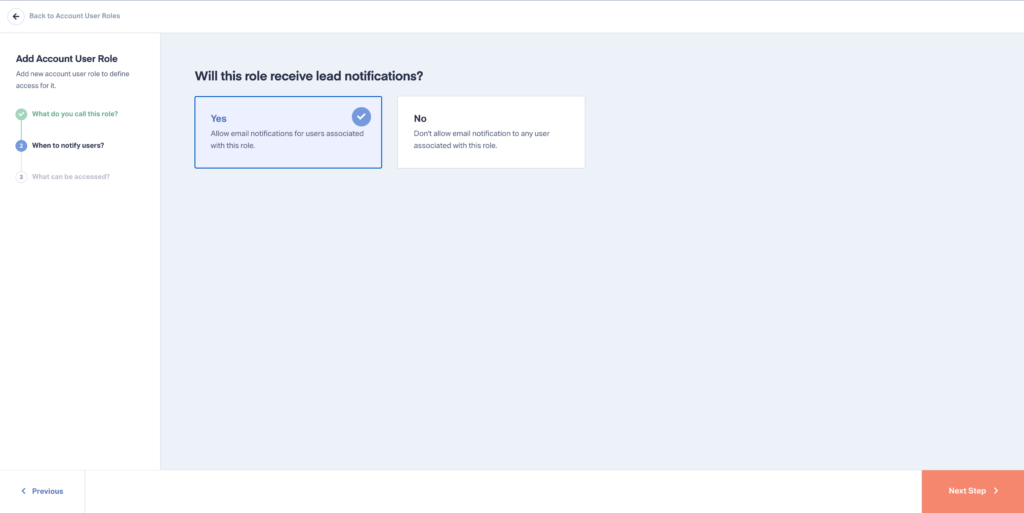Click the back arrow circle icon
The width and height of the screenshot is (1024, 513).
[x=16, y=16]
